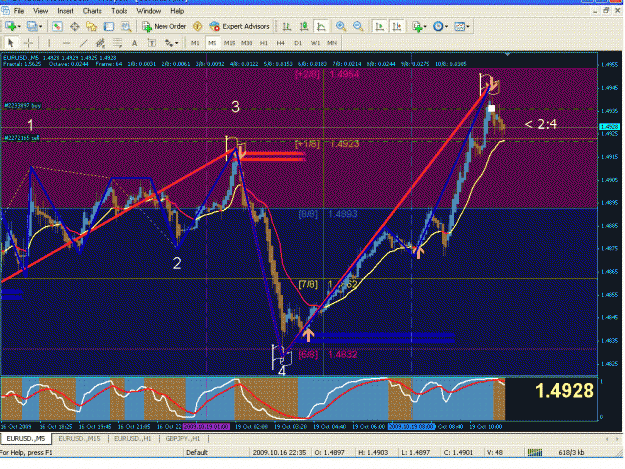This screenshot has height=469, width=625.
Task: Switch chart to Bar Chart mode
Action: (287, 27)
